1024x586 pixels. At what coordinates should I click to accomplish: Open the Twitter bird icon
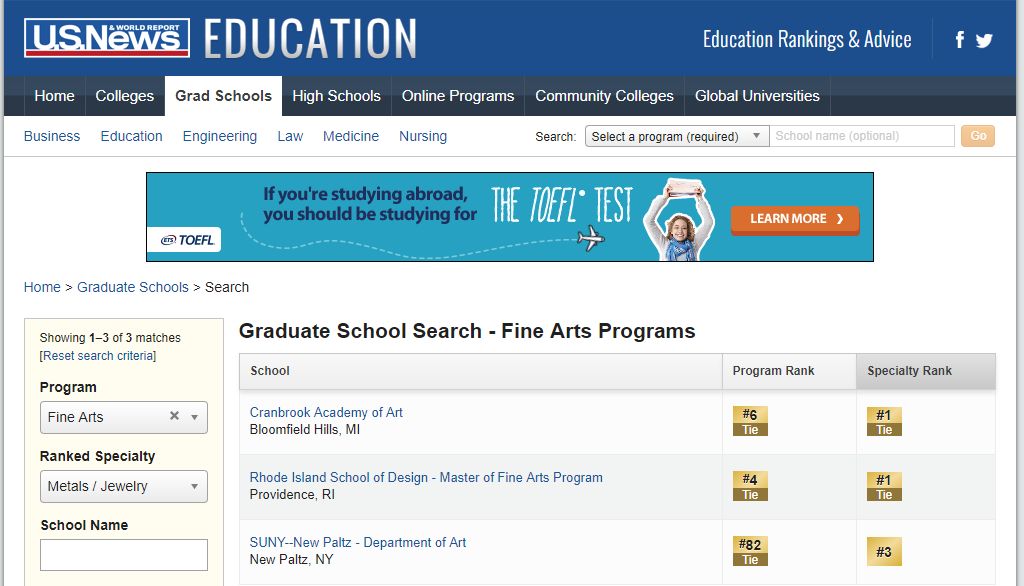tap(984, 41)
